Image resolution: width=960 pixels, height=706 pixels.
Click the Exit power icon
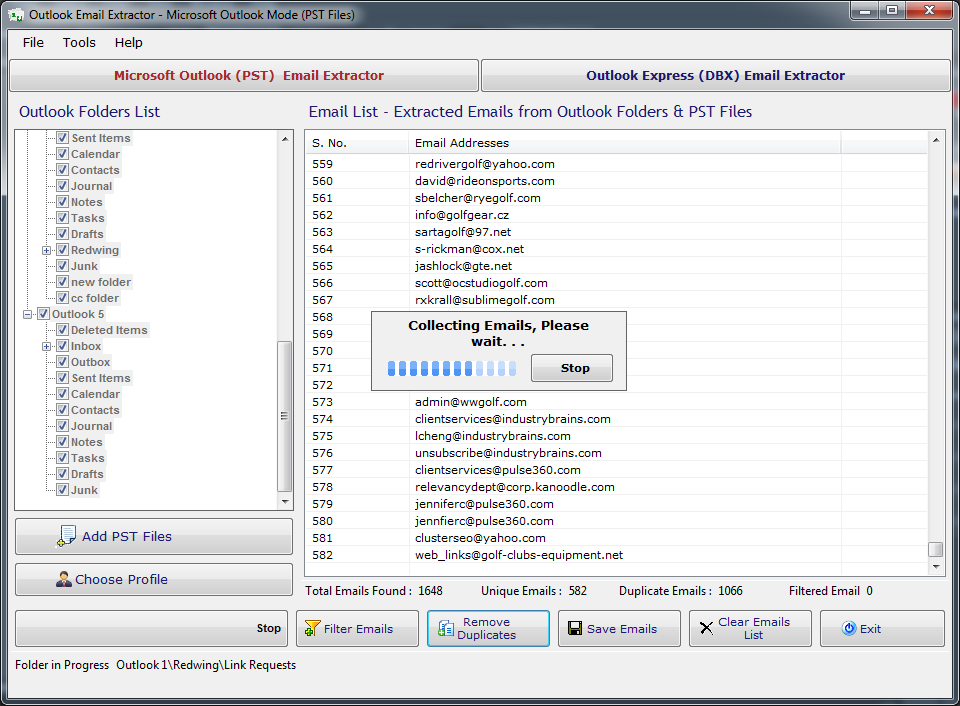point(849,628)
